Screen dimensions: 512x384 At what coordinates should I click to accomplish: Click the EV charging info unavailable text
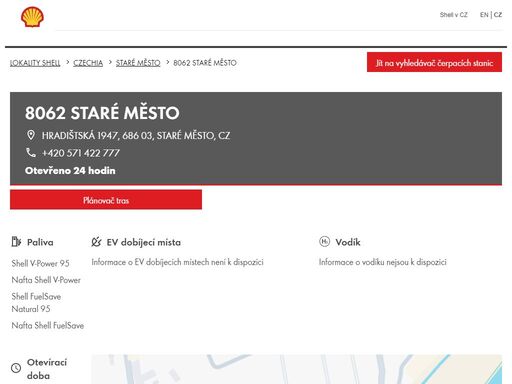click(x=177, y=262)
